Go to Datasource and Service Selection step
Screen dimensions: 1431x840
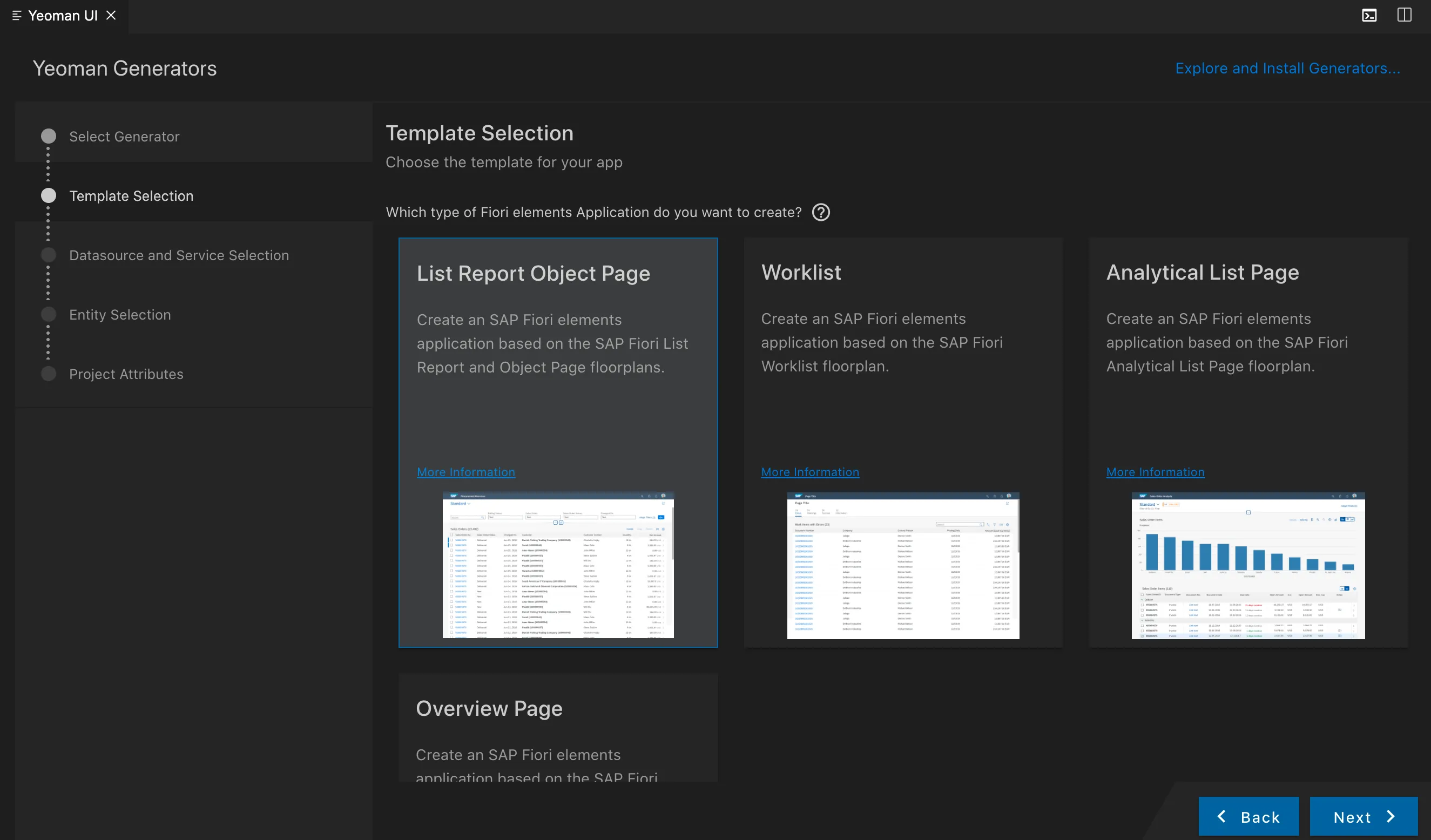[x=179, y=255]
